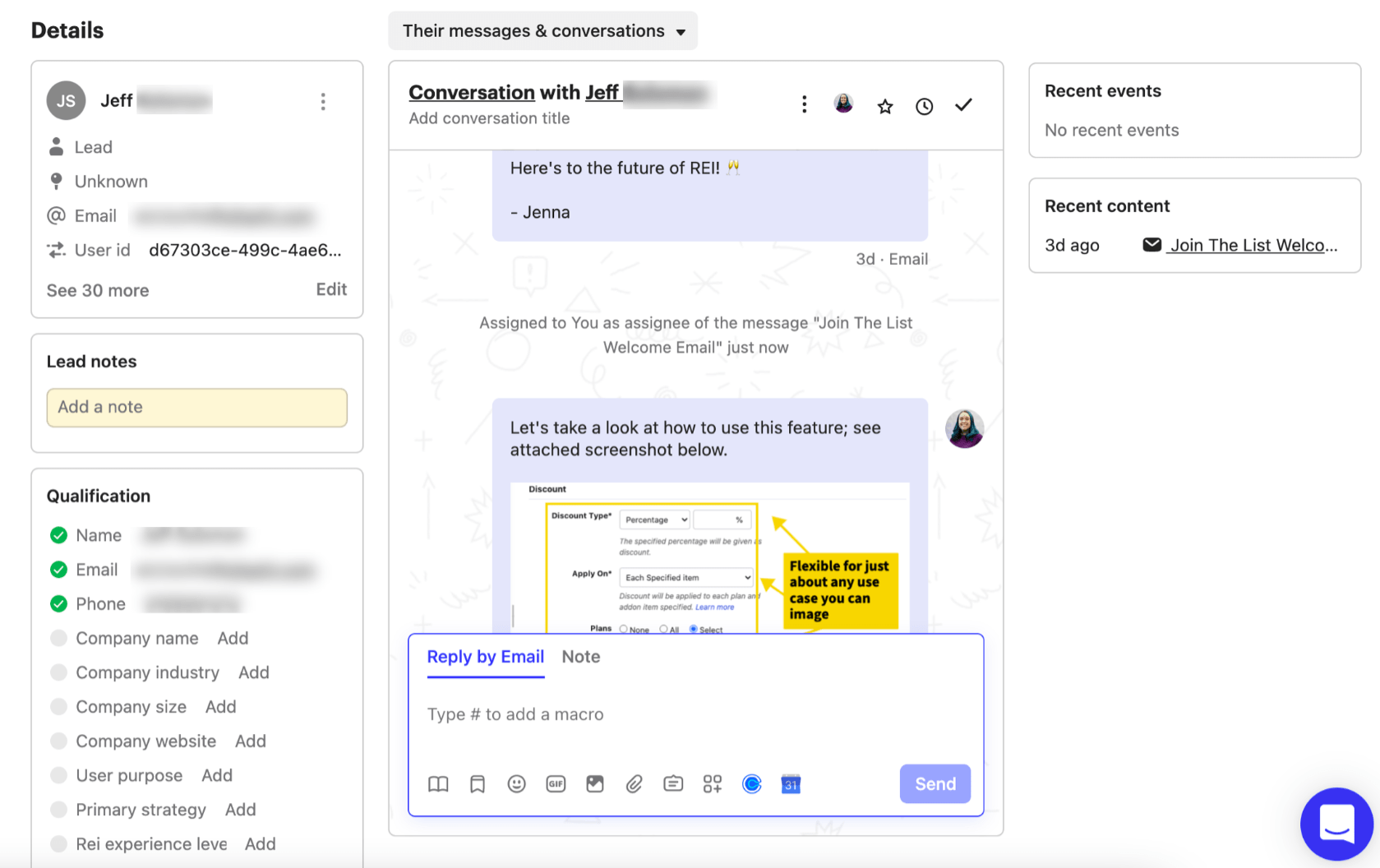The height and width of the screenshot is (868, 1380).
Task: Open the three-dot menu beside Jeff's name
Action: pos(323,101)
